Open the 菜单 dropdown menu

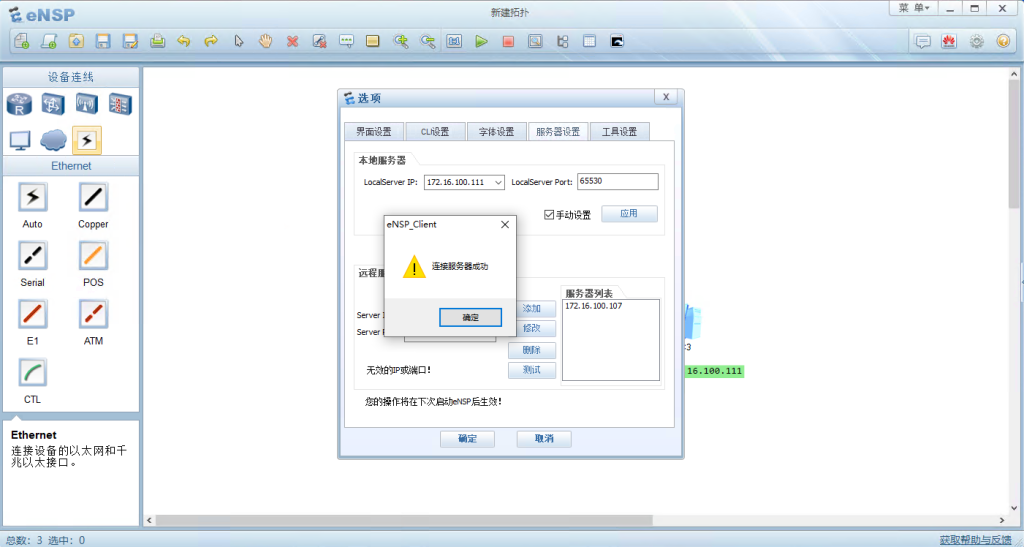pyautogui.click(x=914, y=8)
